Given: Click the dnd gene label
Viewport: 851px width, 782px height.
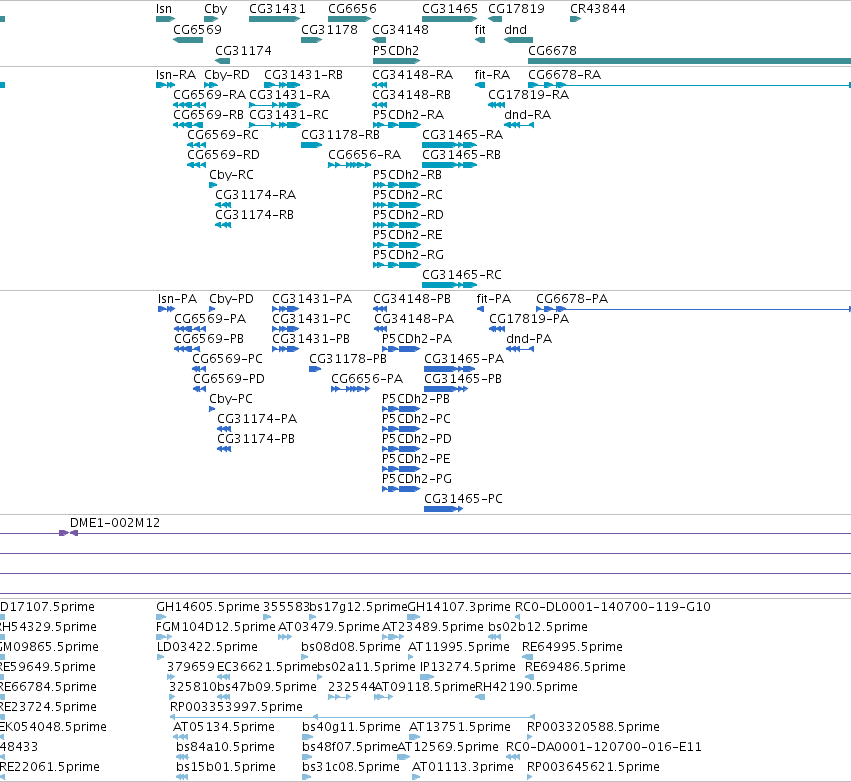Looking at the screenshot, I should tap(515, 29).
